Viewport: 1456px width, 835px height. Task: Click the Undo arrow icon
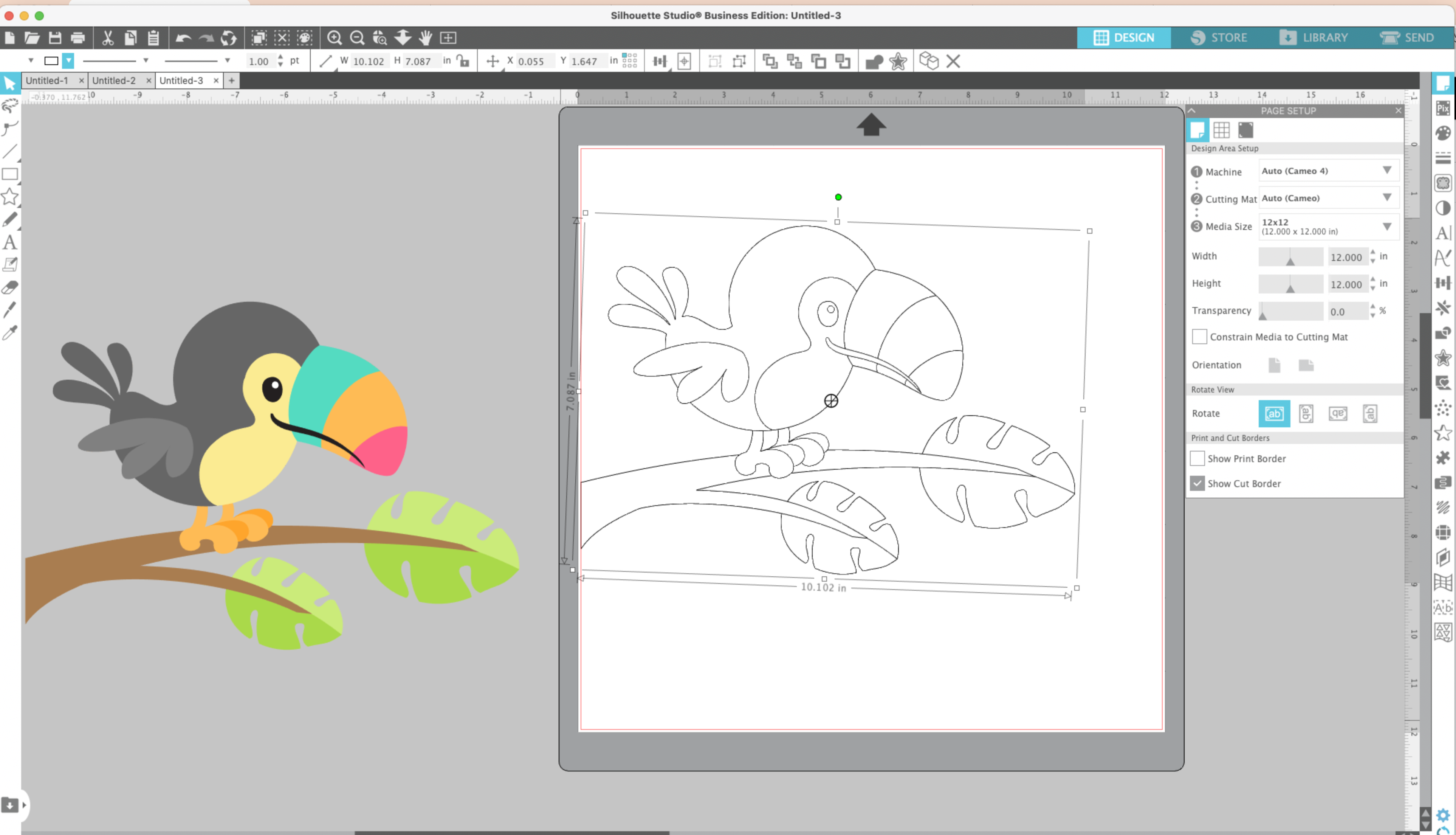click(183, 38)
